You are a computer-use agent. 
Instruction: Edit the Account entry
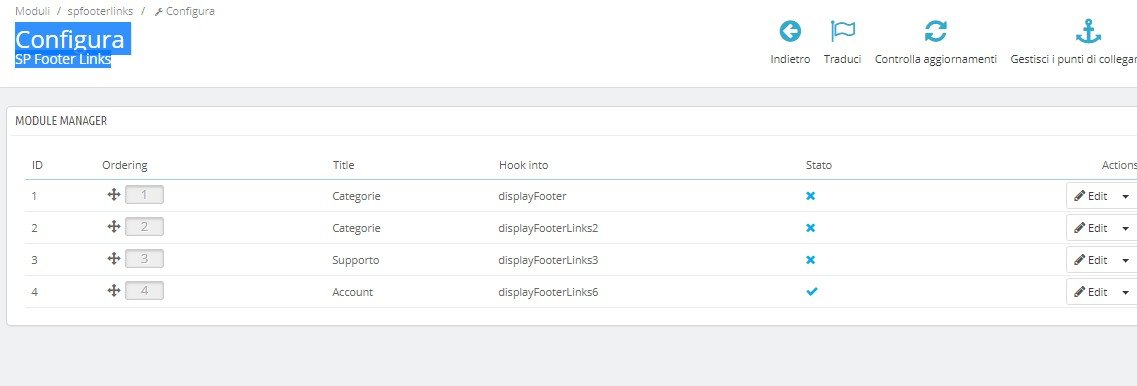click(1091, 292)
